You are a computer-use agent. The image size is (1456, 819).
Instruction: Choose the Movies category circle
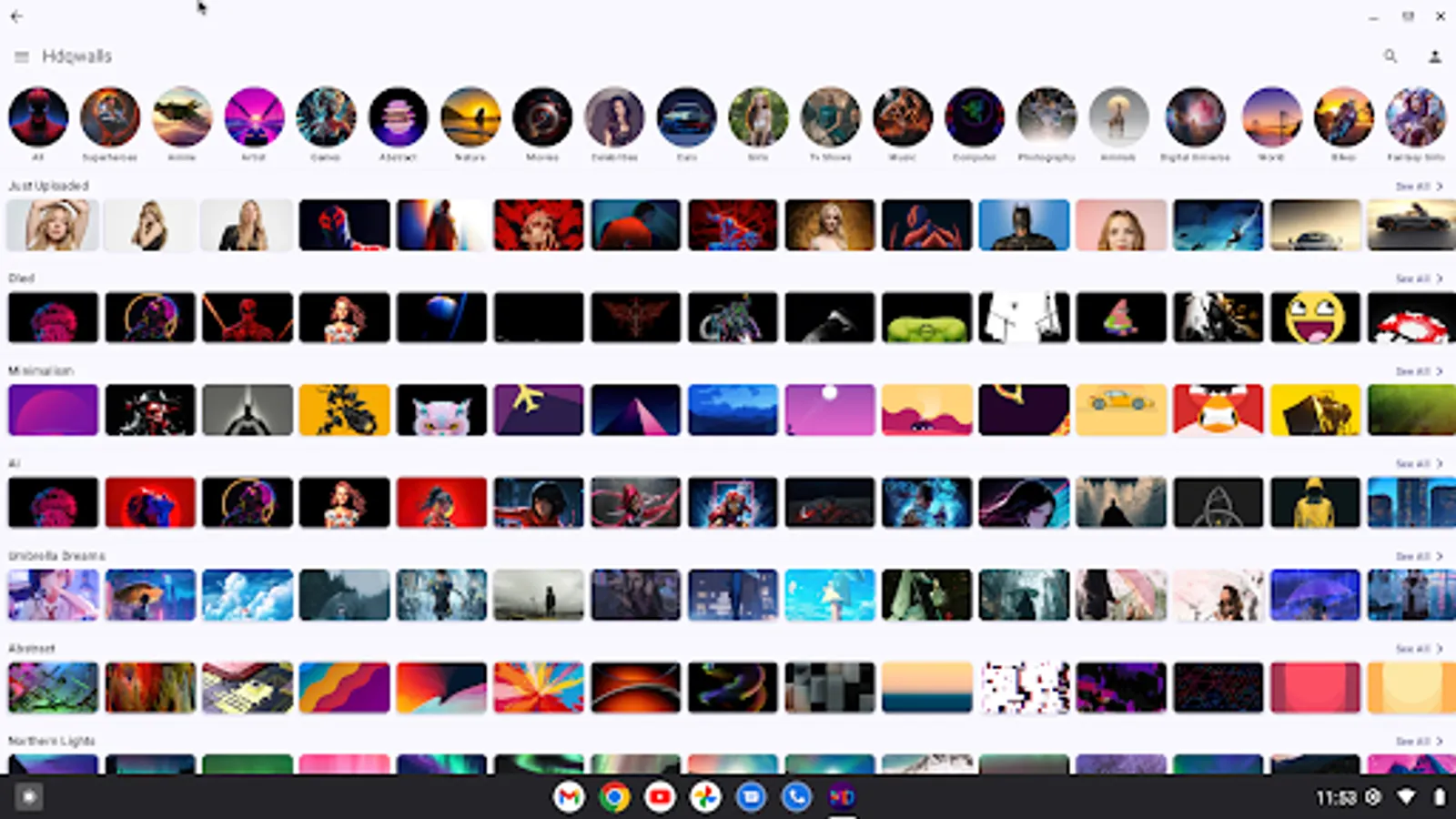click(x=542, y=116)
